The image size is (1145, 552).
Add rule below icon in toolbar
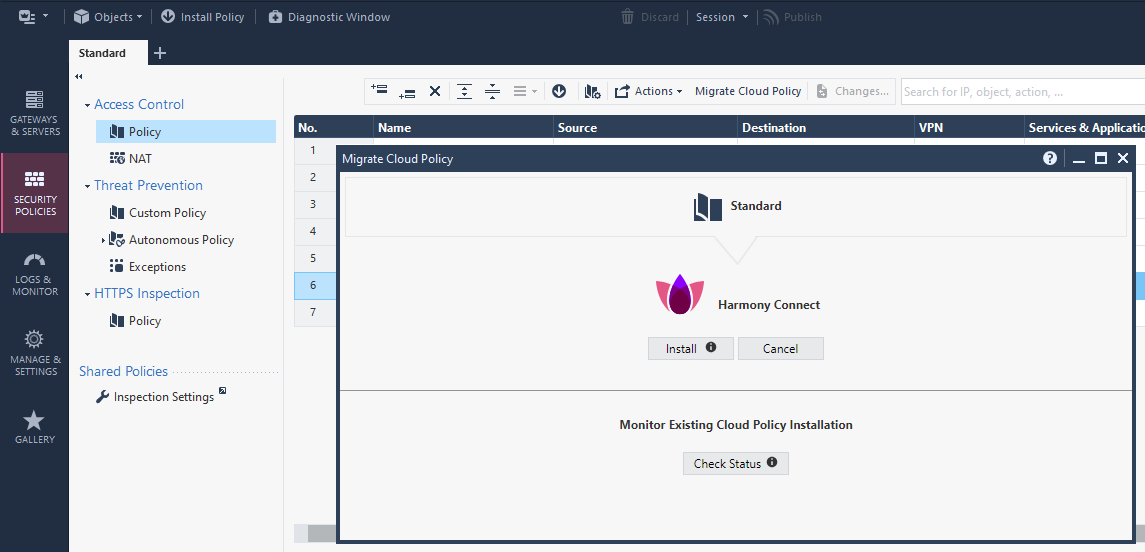tap(407, 93)
